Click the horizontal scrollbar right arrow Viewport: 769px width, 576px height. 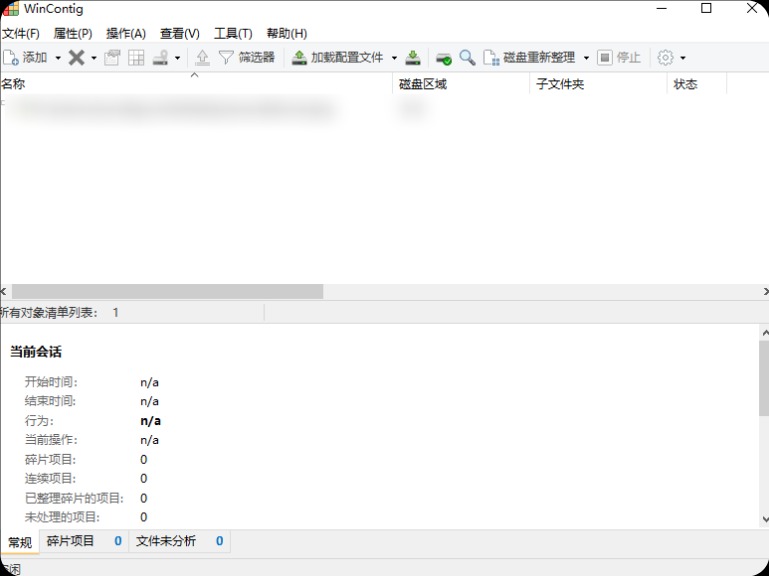pyautogui.click(x=765, y=291)
